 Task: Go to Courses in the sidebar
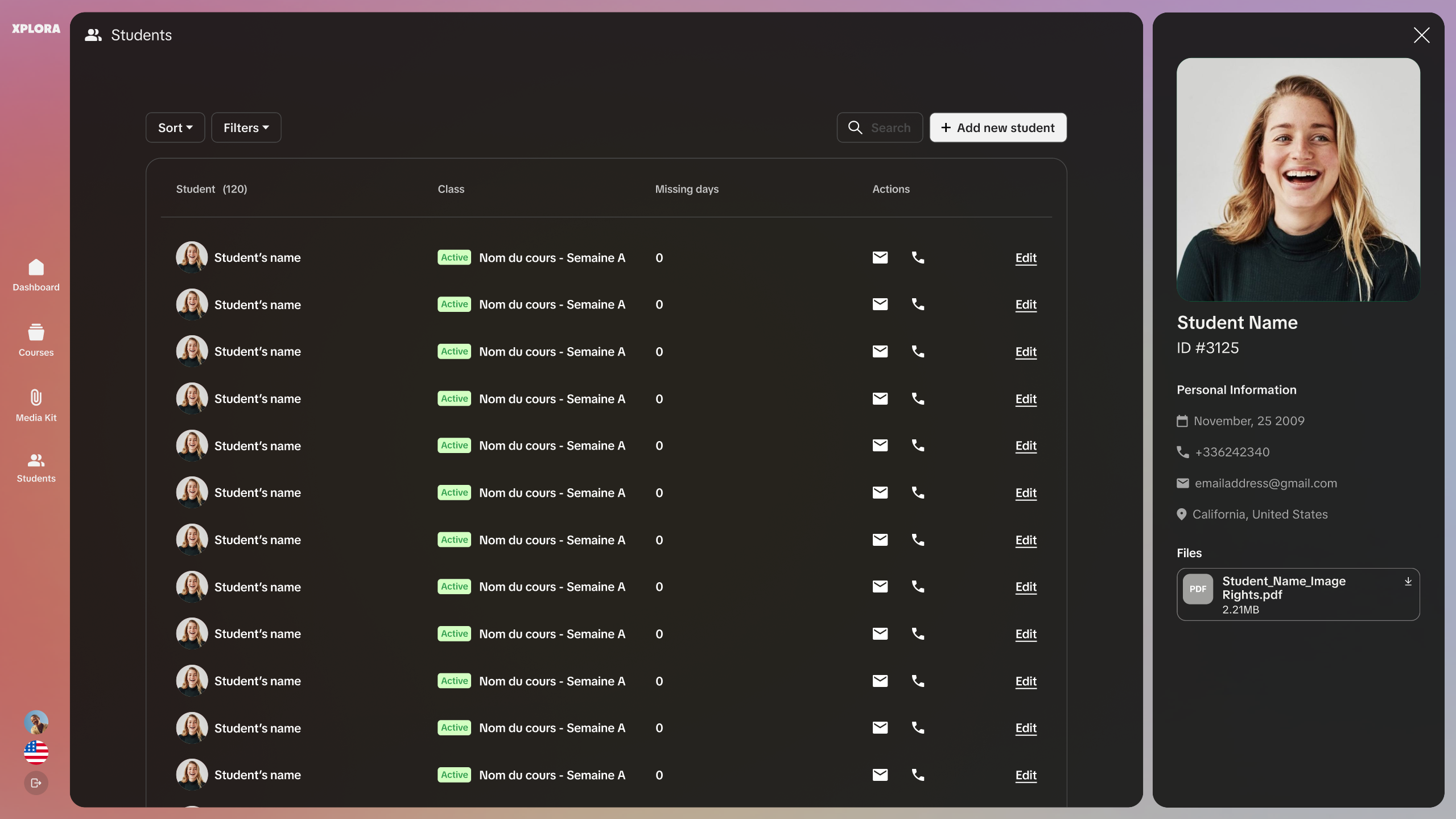(36, 340)
